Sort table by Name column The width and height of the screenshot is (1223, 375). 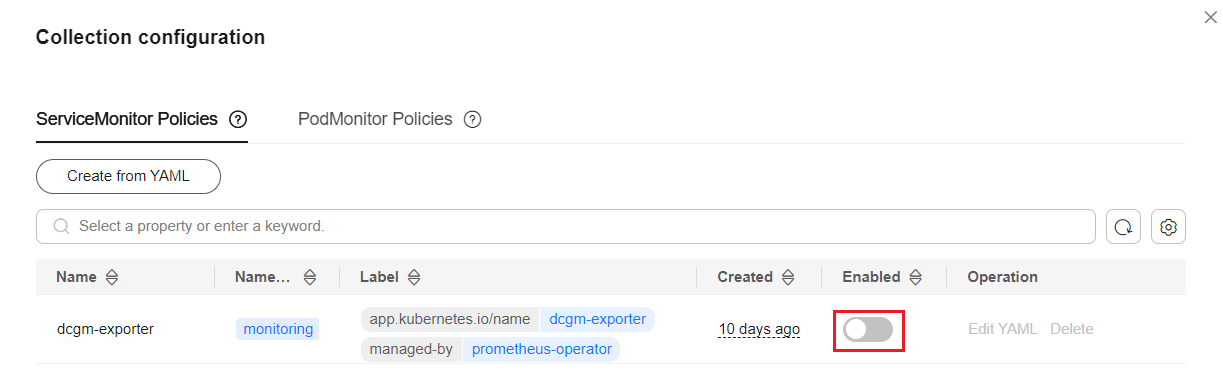111,278
